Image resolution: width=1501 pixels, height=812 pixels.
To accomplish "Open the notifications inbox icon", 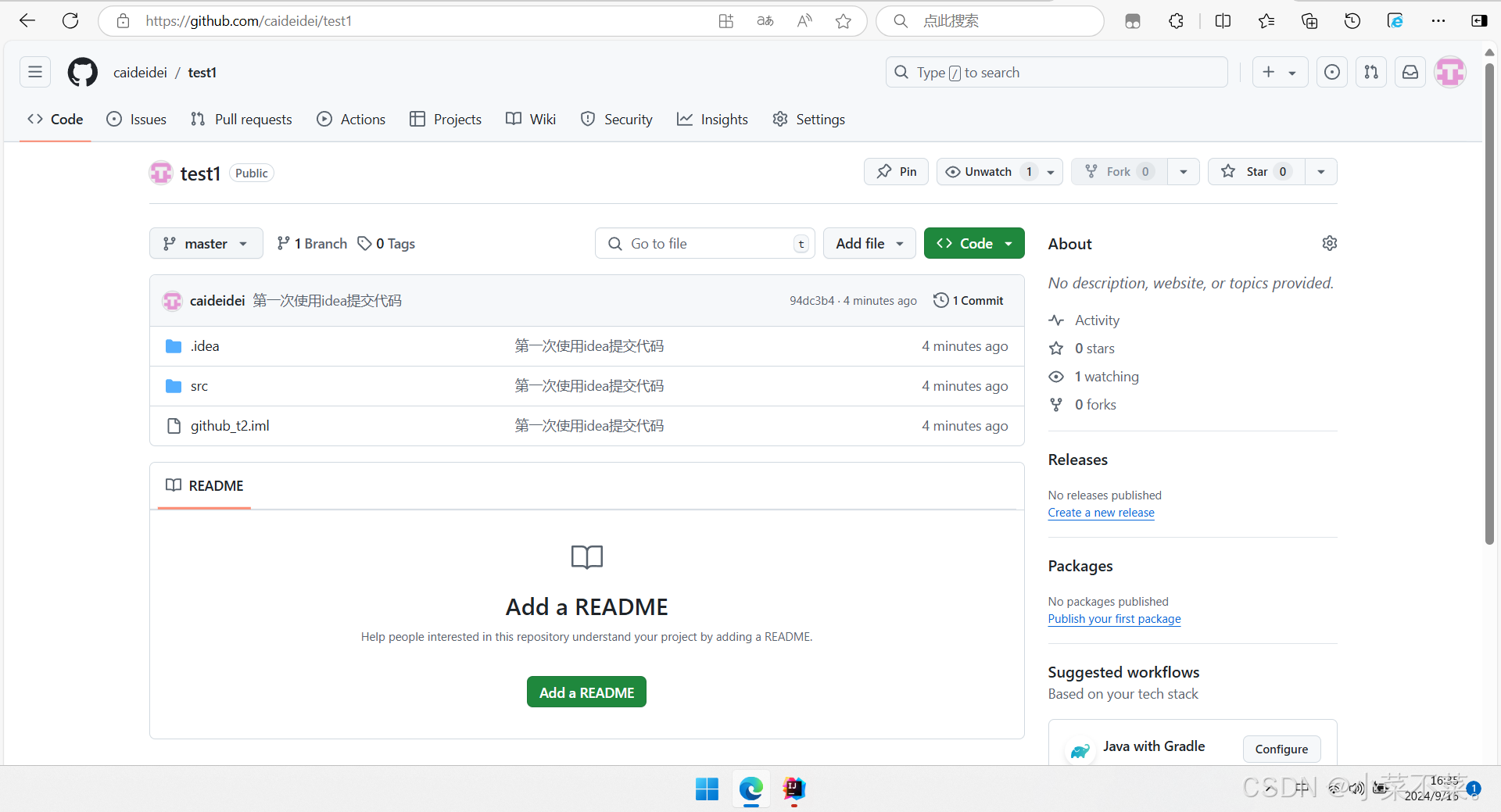I will (1410, 73).
